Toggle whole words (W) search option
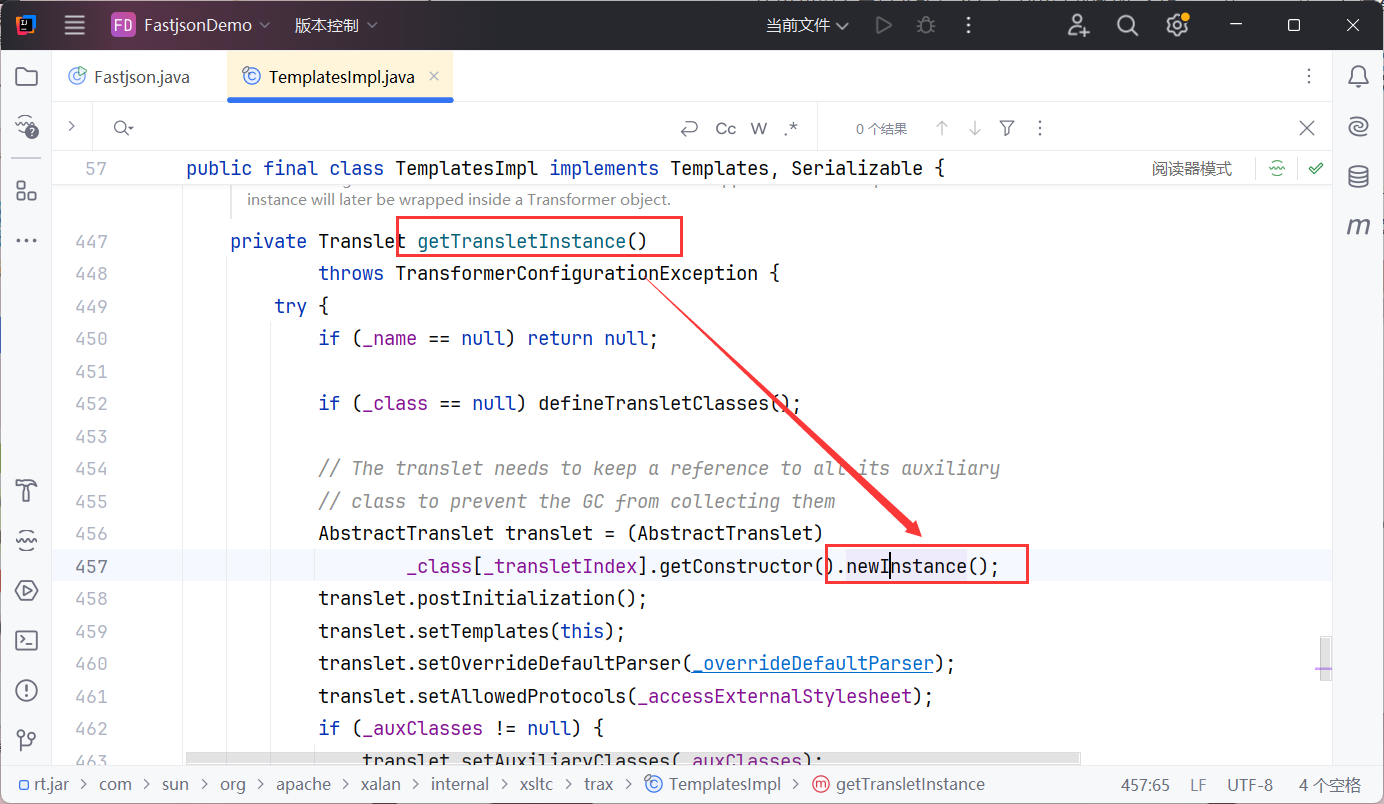 [759, 129]
